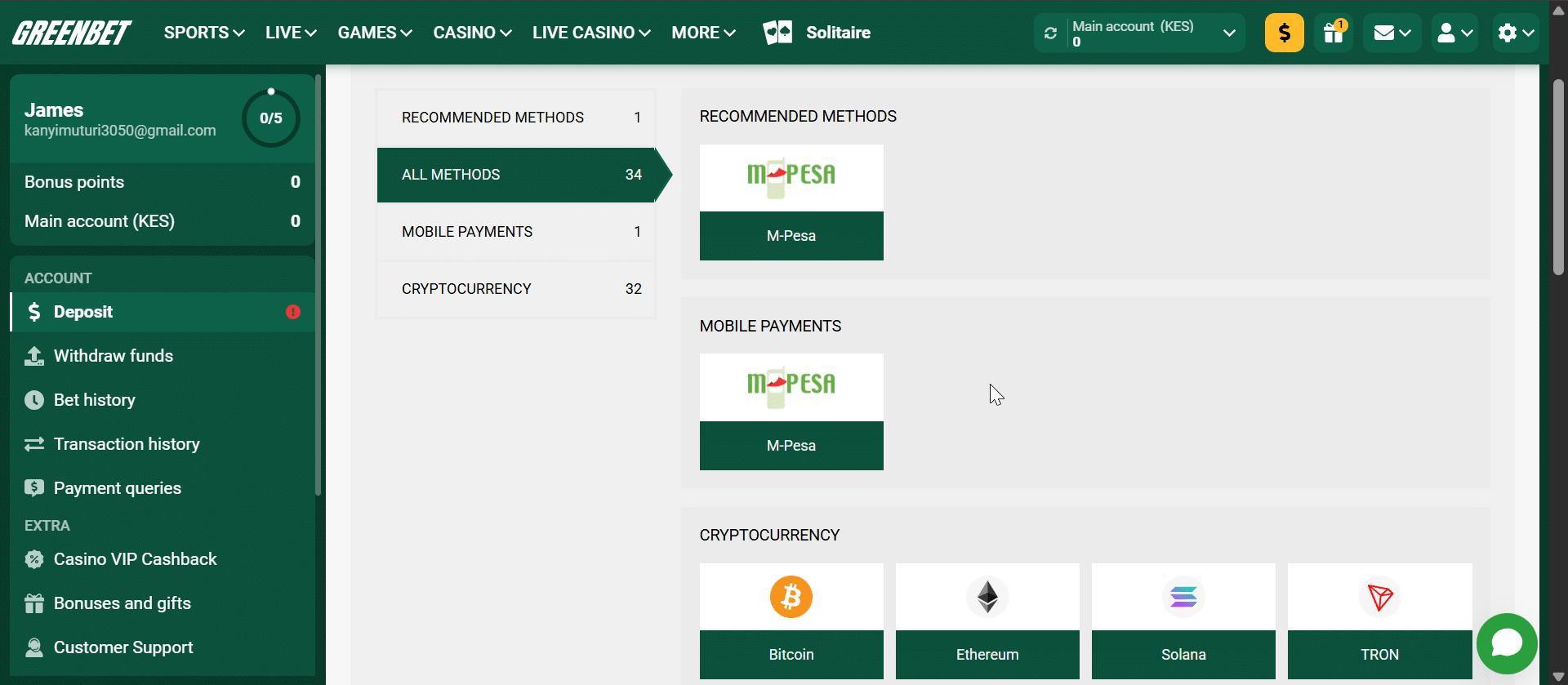The width and height of the screenshot is (1568, 685).
Task: Open Transaction history page
Action: [163, 444]
